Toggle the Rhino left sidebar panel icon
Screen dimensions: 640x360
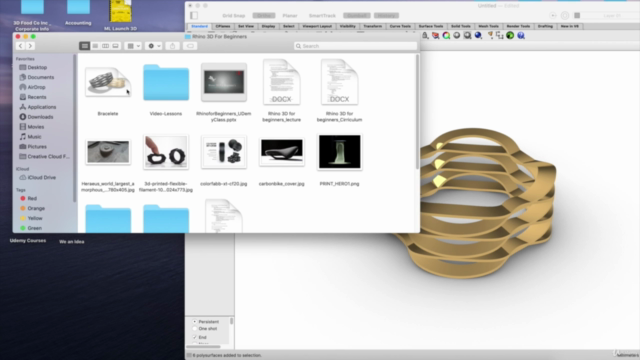tap(194, 16)
